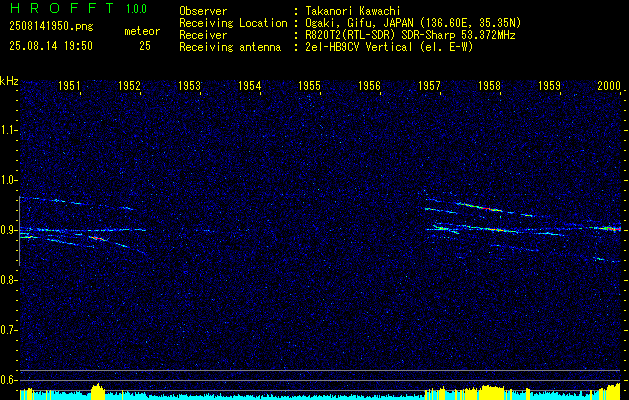The height and width of the screenshot is (400, 629).
Task: Click the yellow signal bar below 1958
Action: (x=492, y=392)
